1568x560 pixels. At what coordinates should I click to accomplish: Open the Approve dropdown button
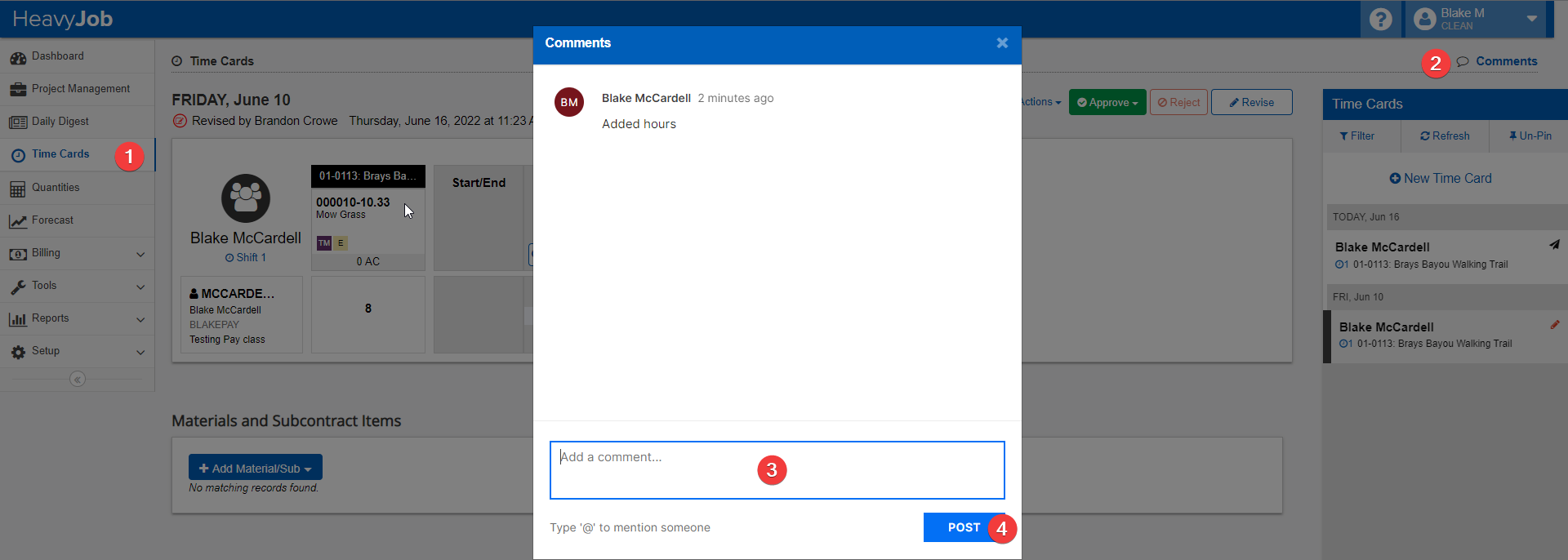pos(1107,102)
